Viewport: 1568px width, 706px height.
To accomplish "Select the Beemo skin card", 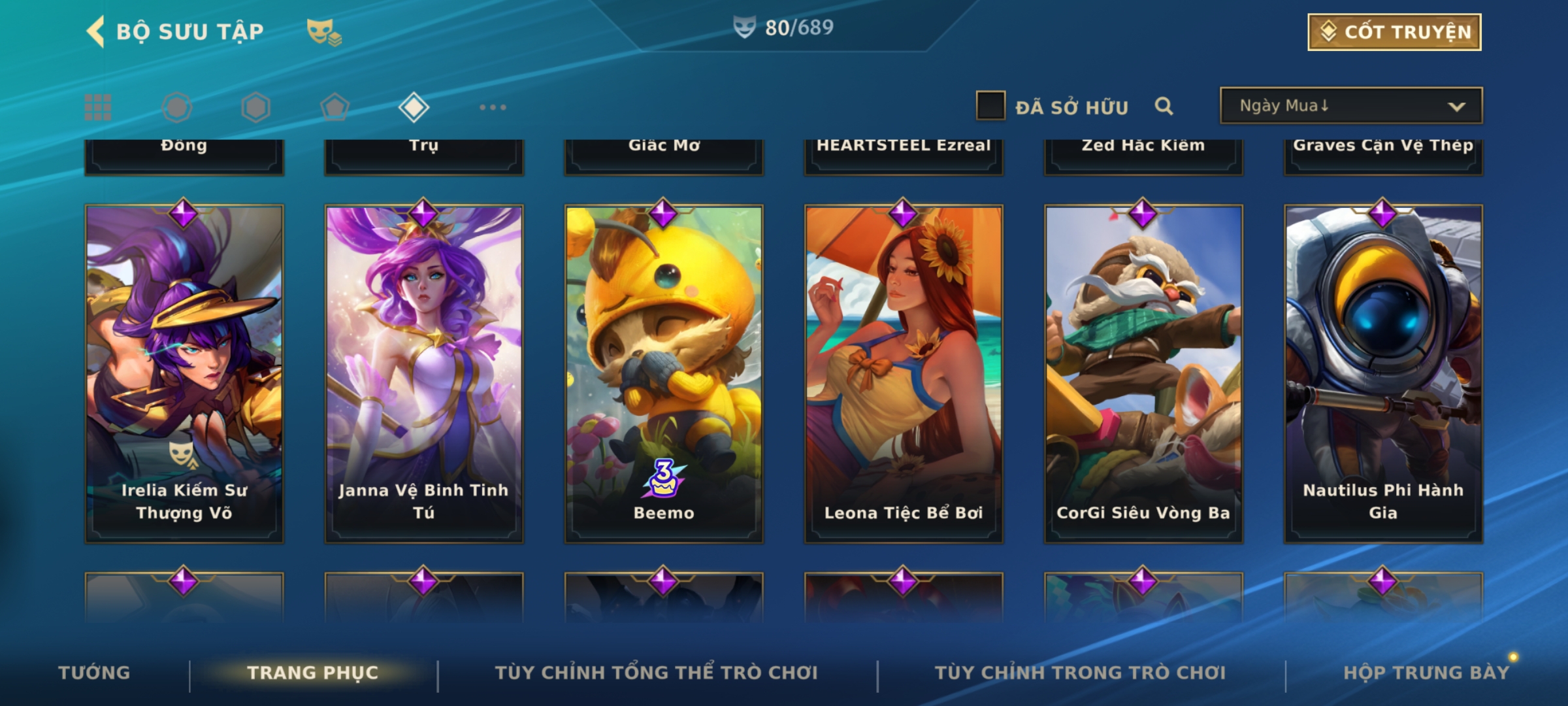I will click(664, 374).
